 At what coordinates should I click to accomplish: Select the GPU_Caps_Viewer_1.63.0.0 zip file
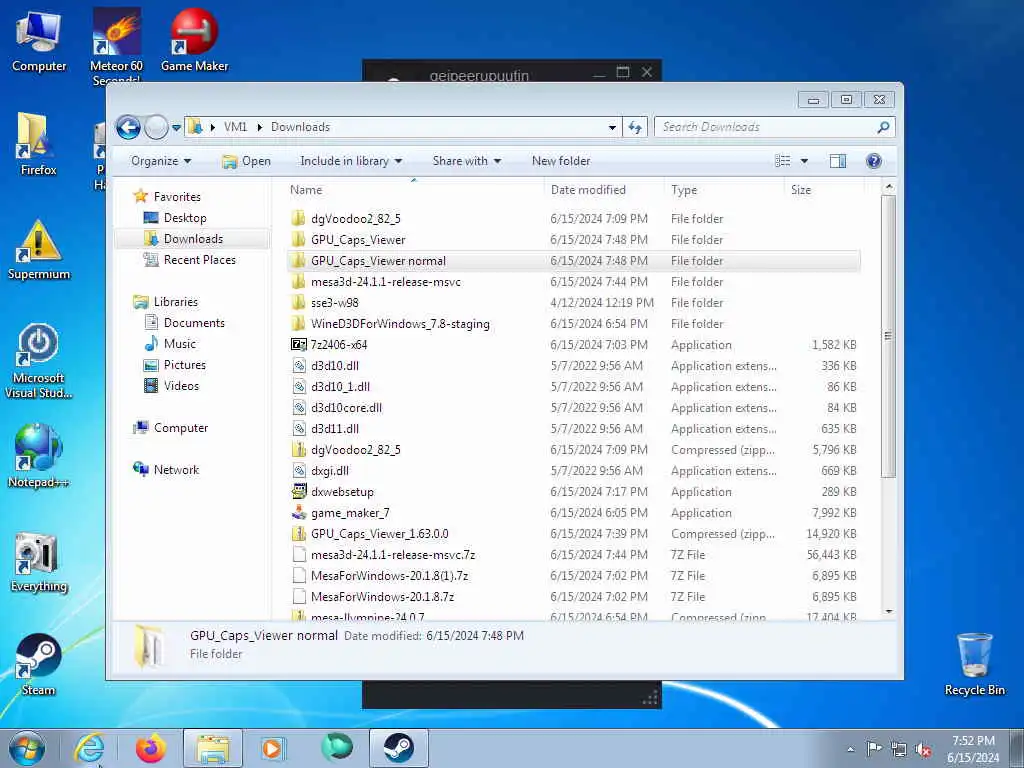click(573, 534)
